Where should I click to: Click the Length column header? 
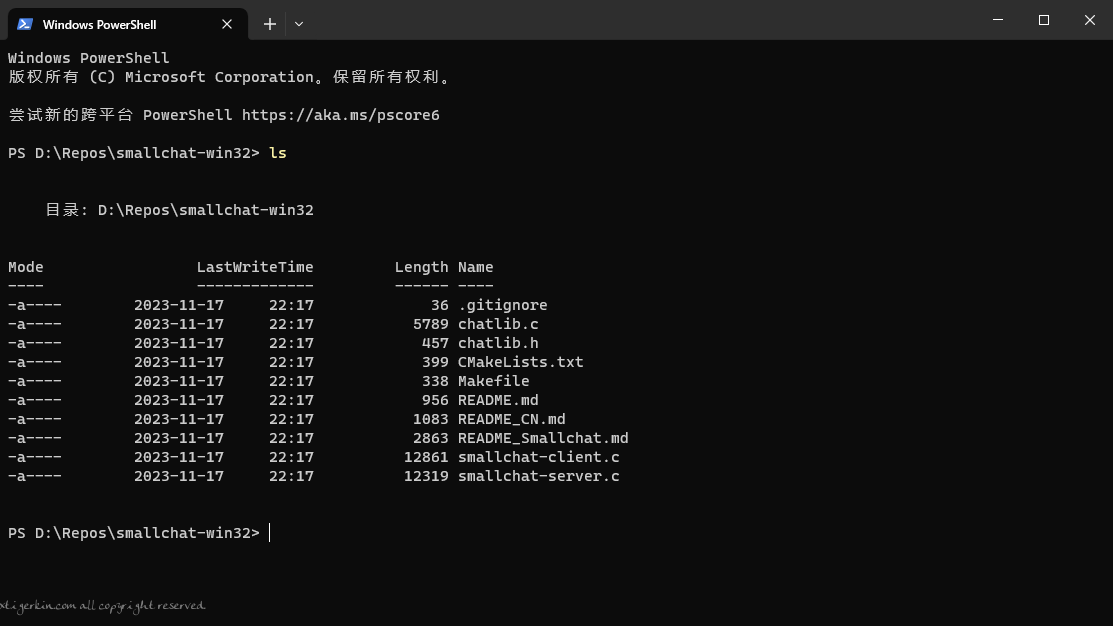coord(422,267)
